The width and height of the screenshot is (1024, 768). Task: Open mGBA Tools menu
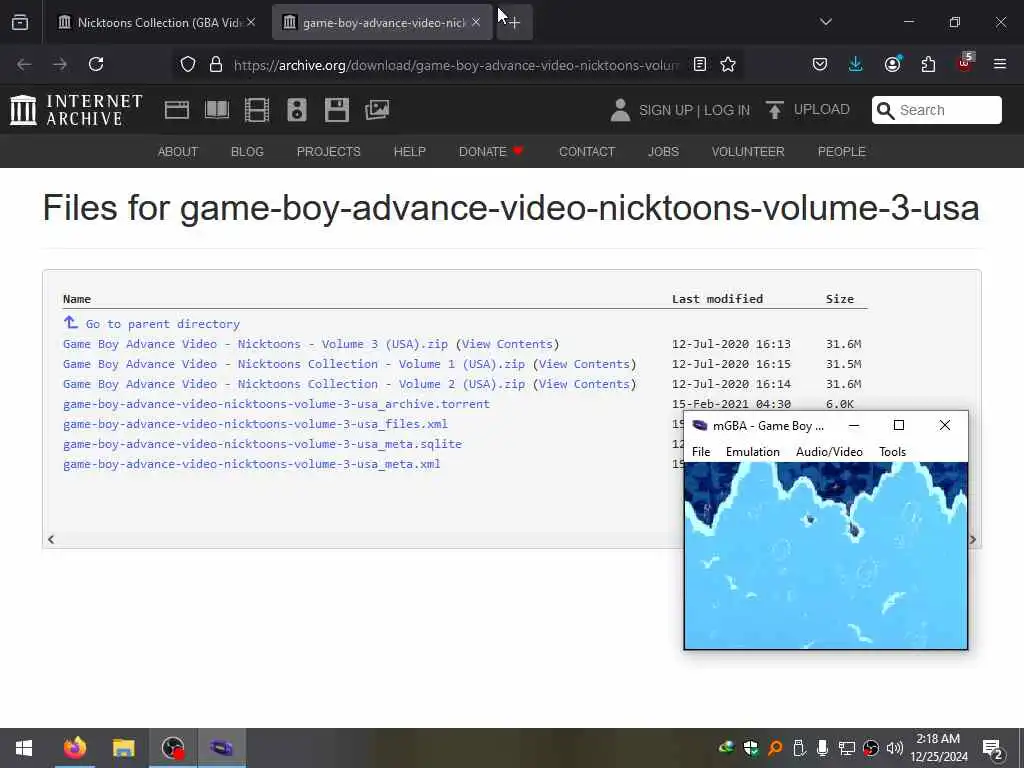(x=892, y=452)
